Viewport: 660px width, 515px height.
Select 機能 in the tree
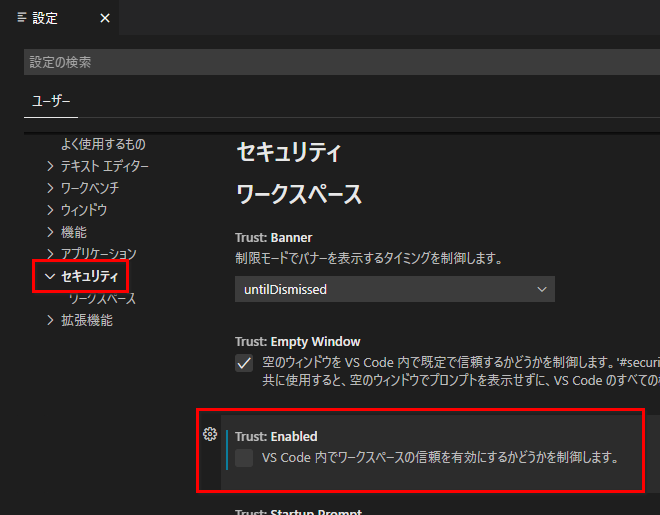[x=74, y=232]
